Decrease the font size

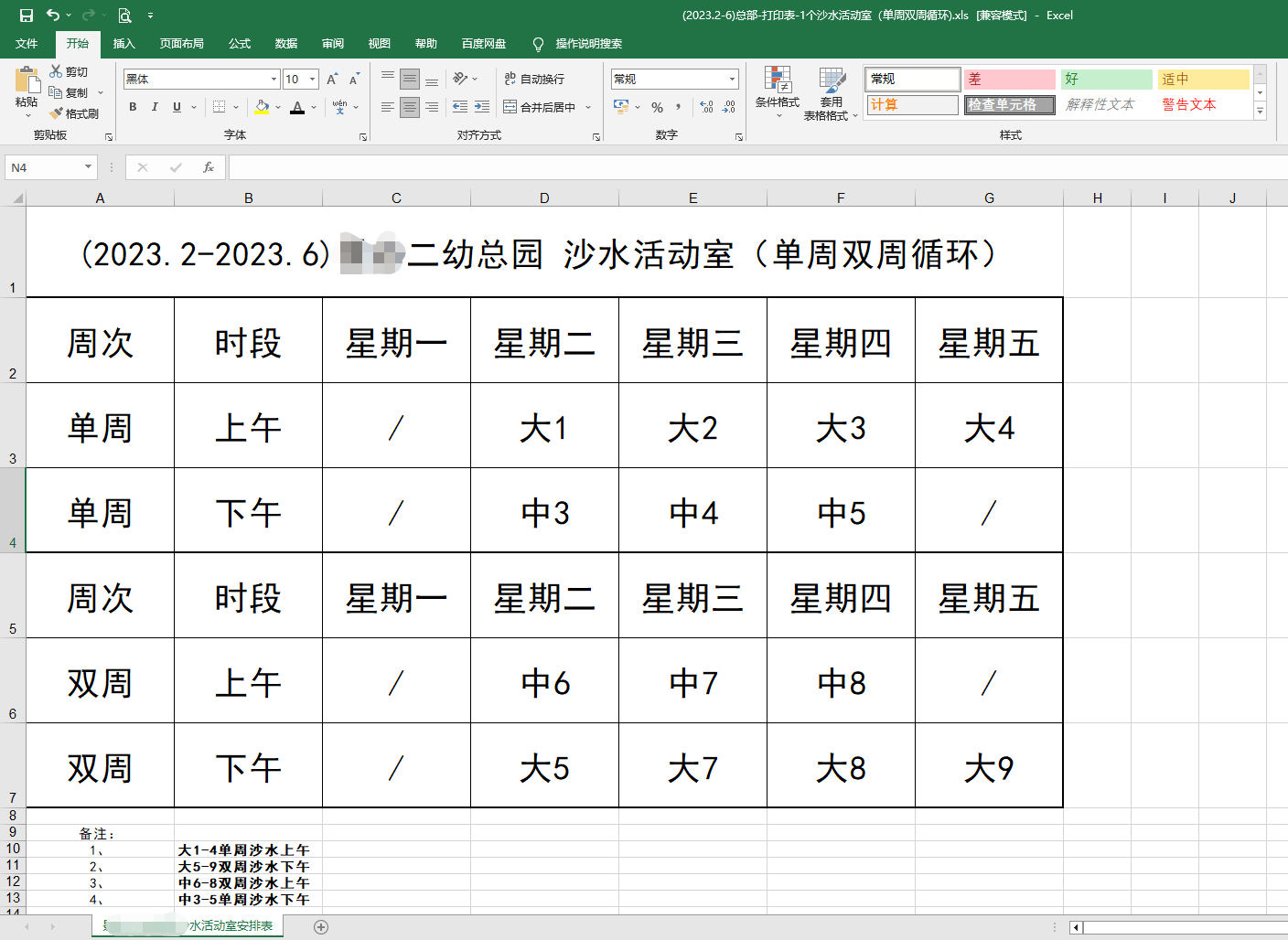tap(354, 80)
